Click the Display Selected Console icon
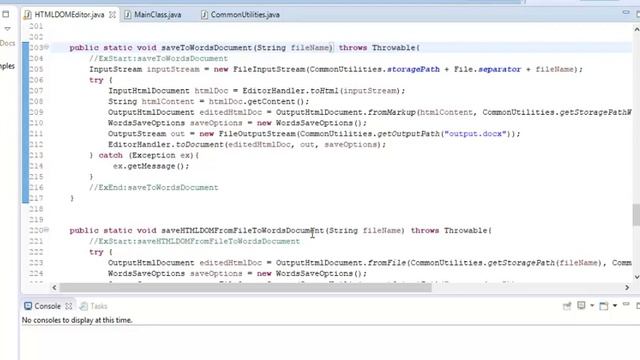Screen dimensions: 640x360 pyautogui.click(x=581, y=305)
